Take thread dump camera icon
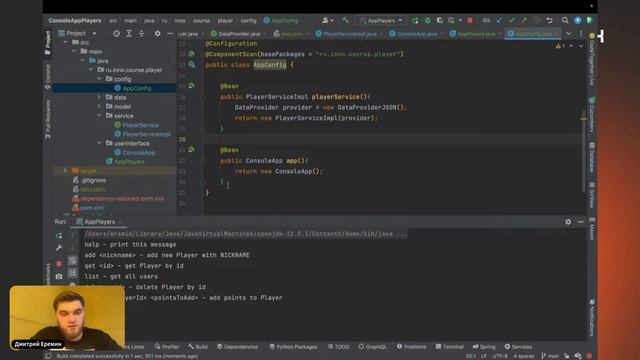 coord(59,276)
